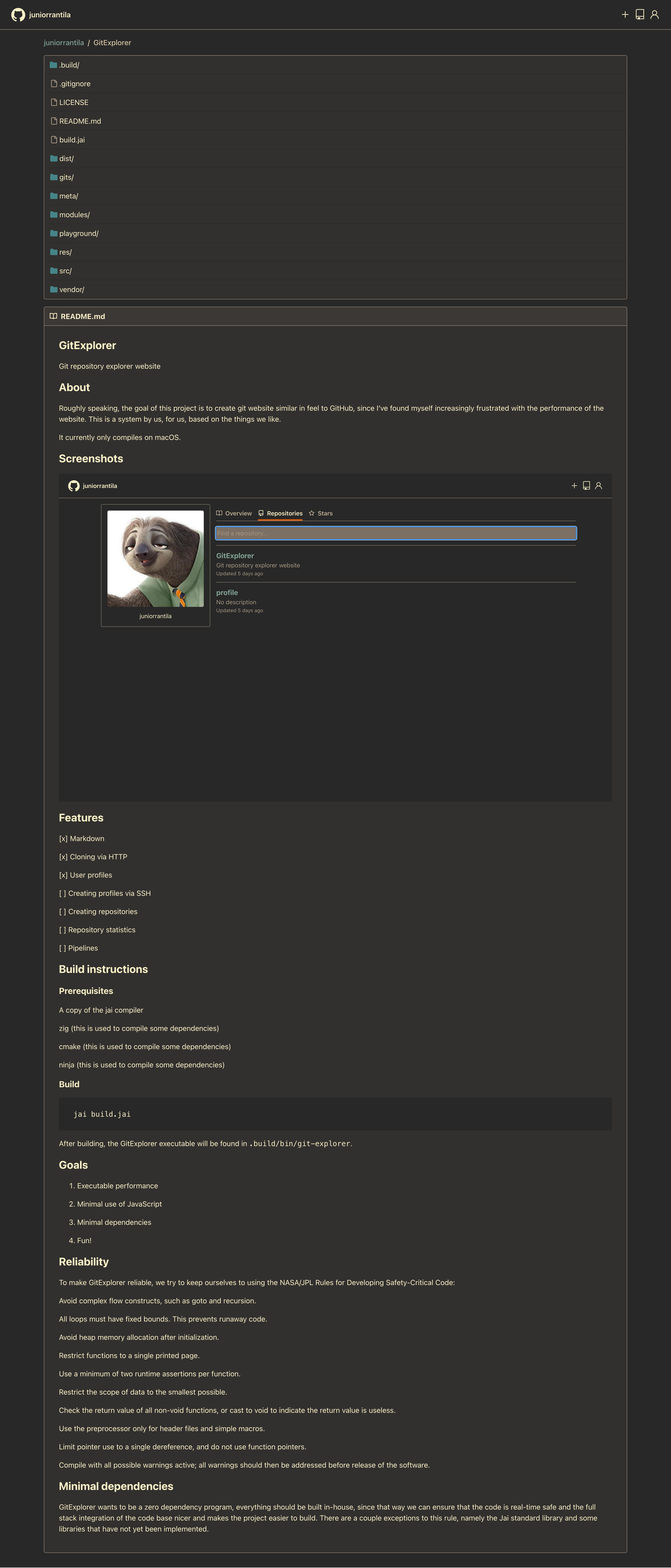Viewport: 671px width, 1568px height.
Task: Open the LICENSE file
Action: pos(74,102)
